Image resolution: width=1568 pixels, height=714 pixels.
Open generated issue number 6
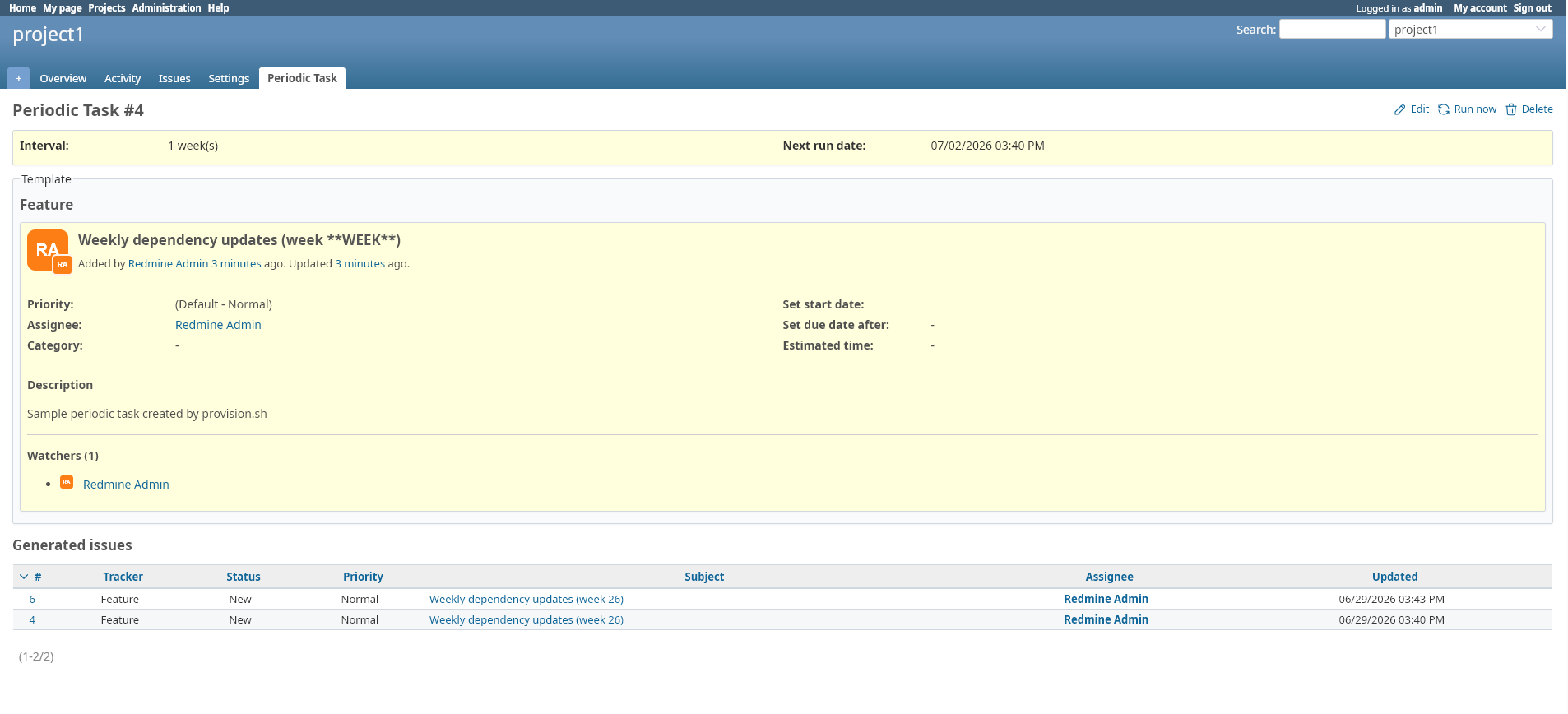[x=32, y=599]
